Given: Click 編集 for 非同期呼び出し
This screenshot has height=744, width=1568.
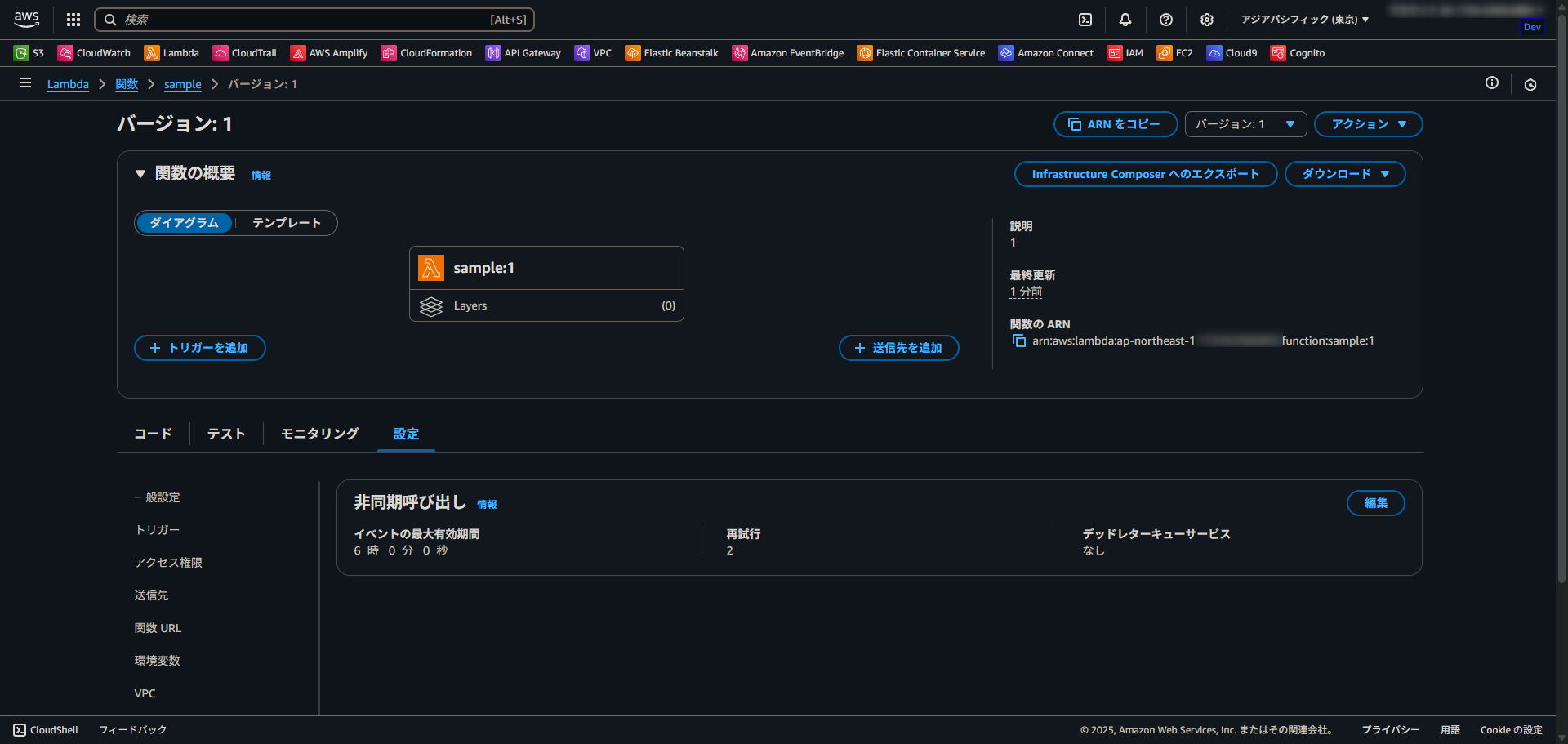Looking at the screenshot, I should [1376, 503].
